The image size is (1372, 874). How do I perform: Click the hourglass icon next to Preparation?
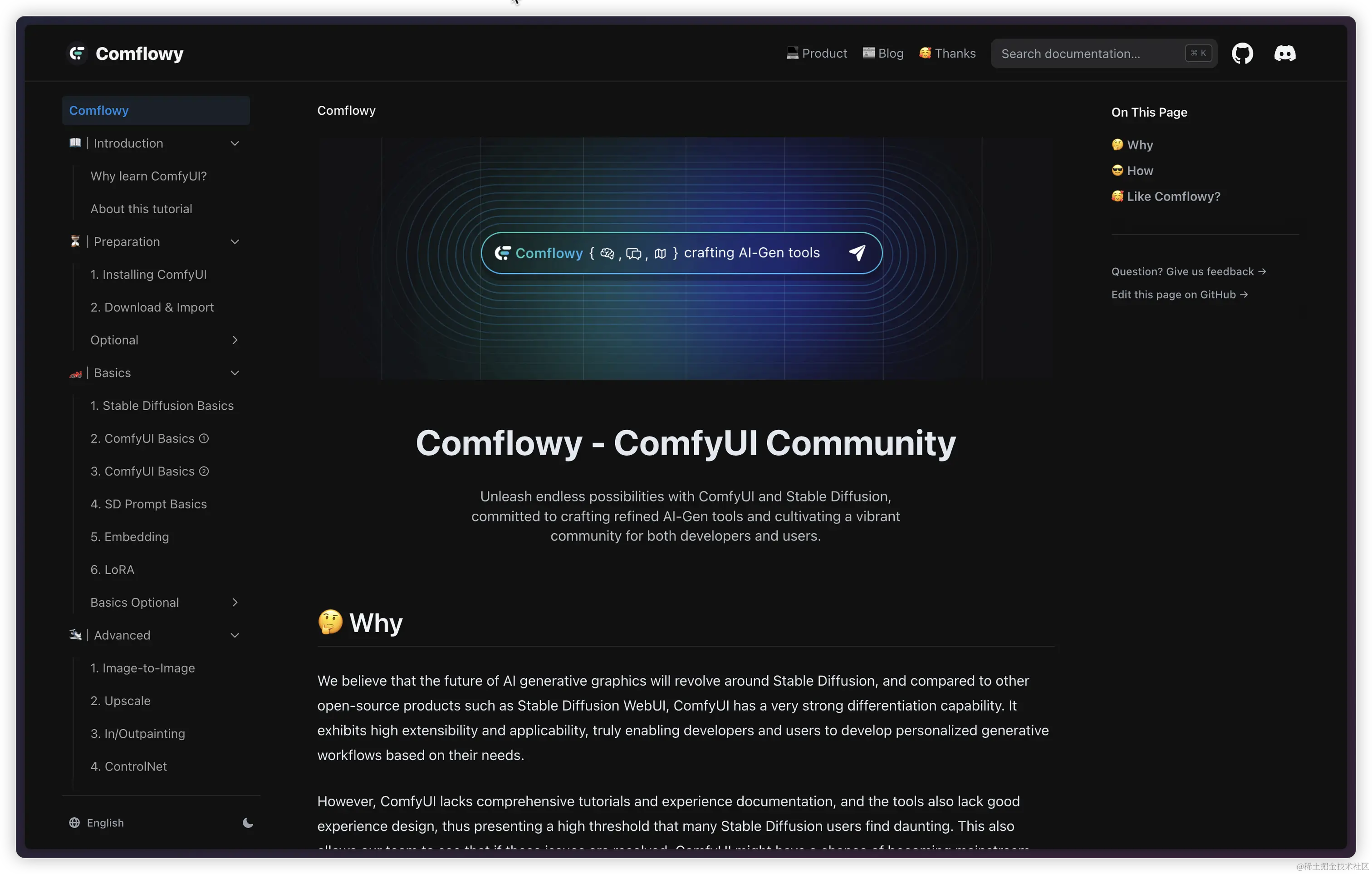tap(75, 241)
